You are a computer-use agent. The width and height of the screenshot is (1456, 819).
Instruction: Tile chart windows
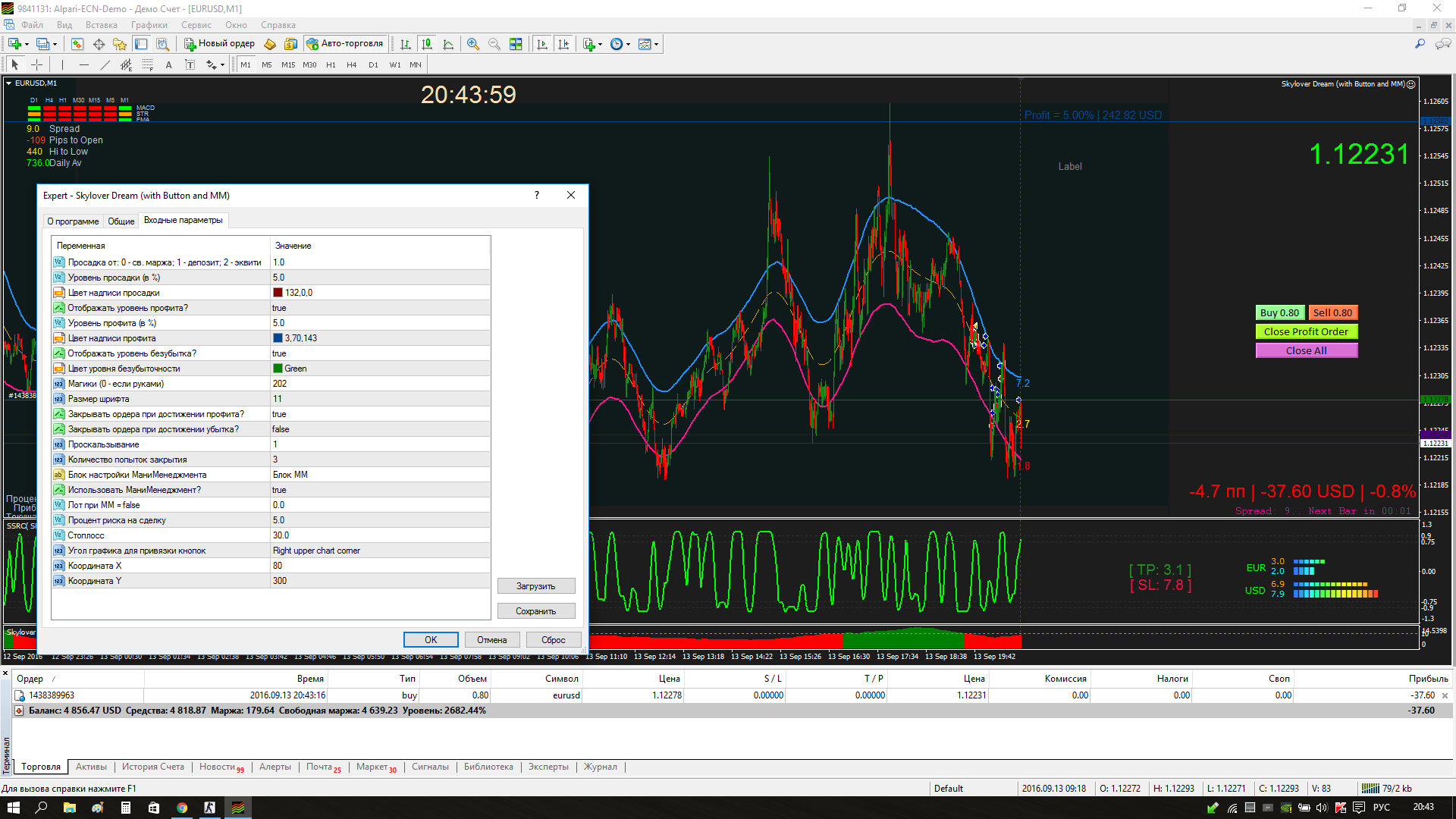click(x=516, y=44)
